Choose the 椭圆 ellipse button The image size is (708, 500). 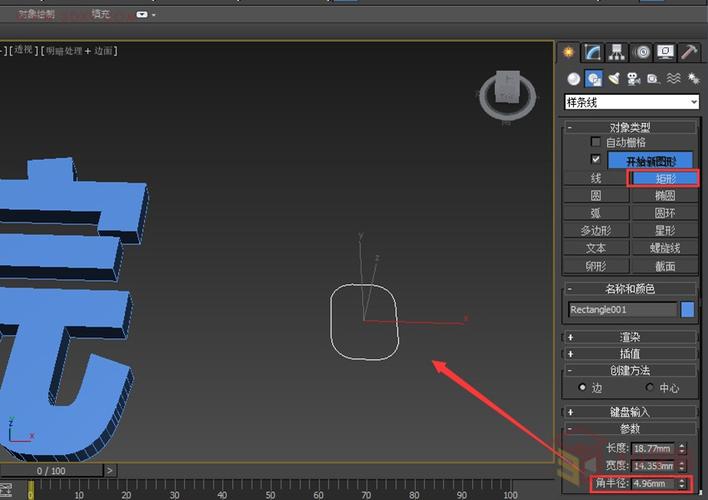665,196
